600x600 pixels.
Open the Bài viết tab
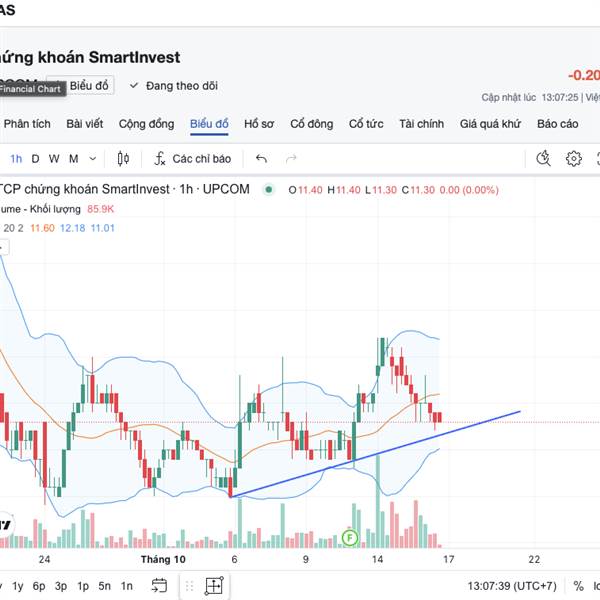tap(85, 124)
